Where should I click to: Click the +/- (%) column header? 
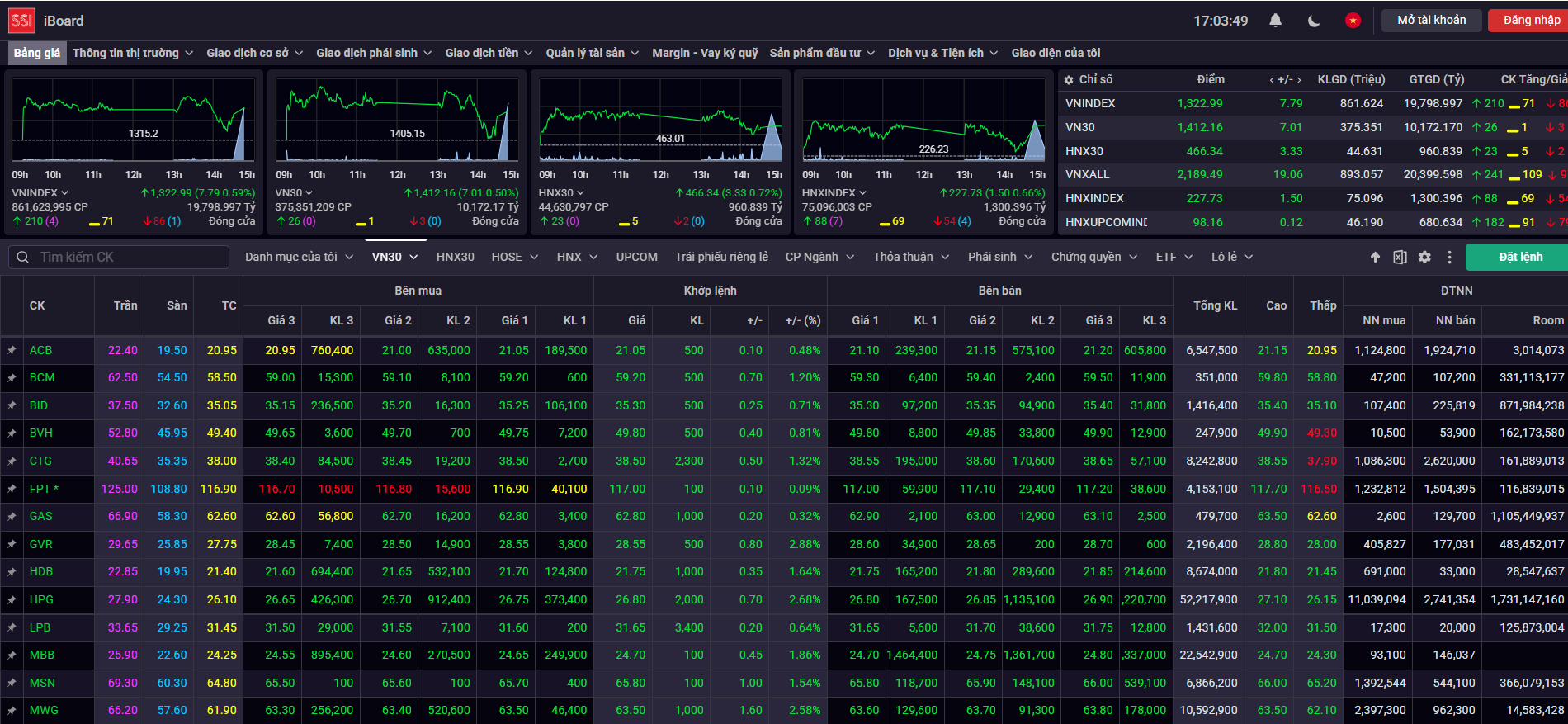[802, 320]
